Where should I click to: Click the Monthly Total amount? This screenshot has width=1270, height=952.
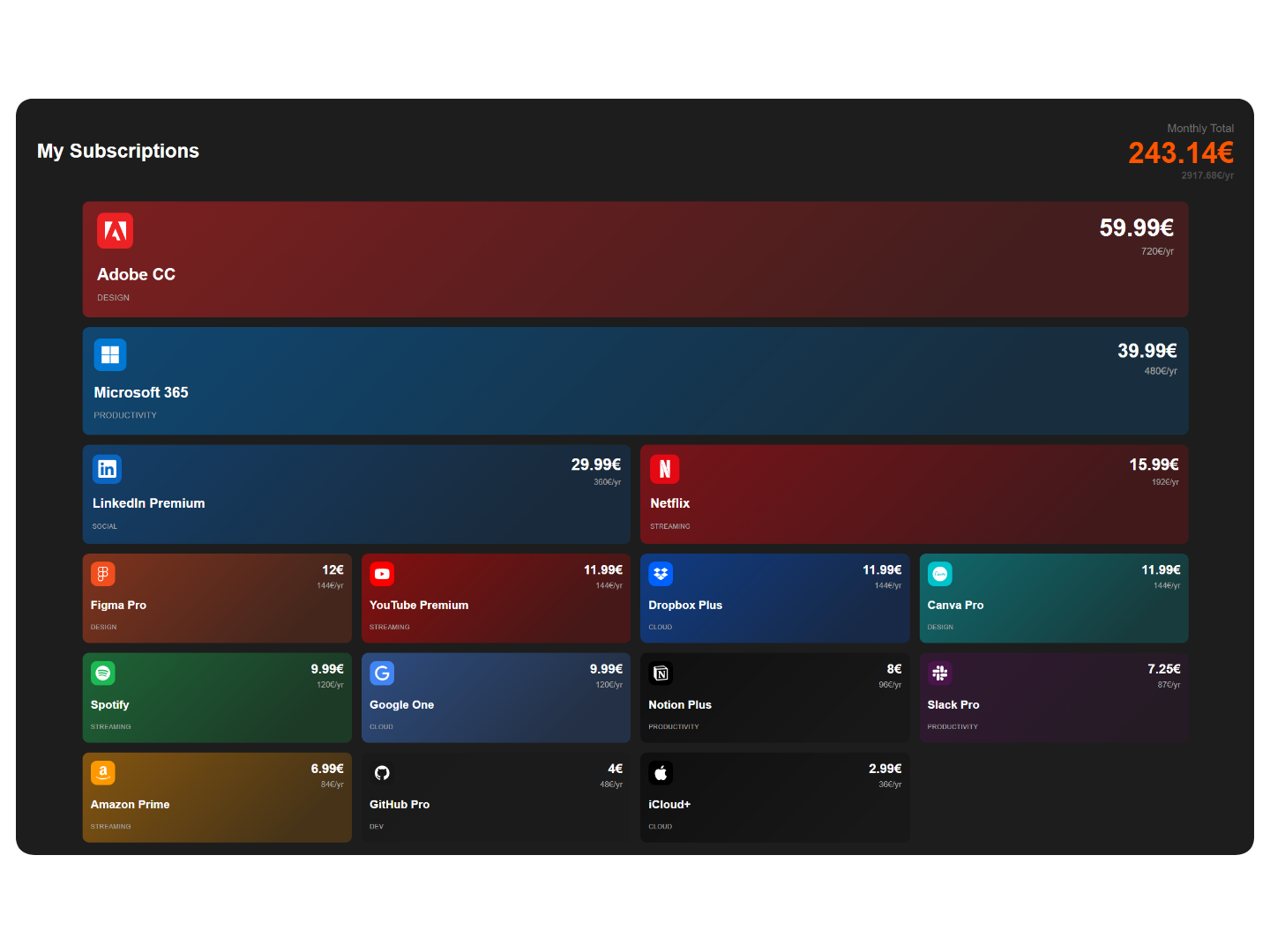click(x=1181, y=152)
